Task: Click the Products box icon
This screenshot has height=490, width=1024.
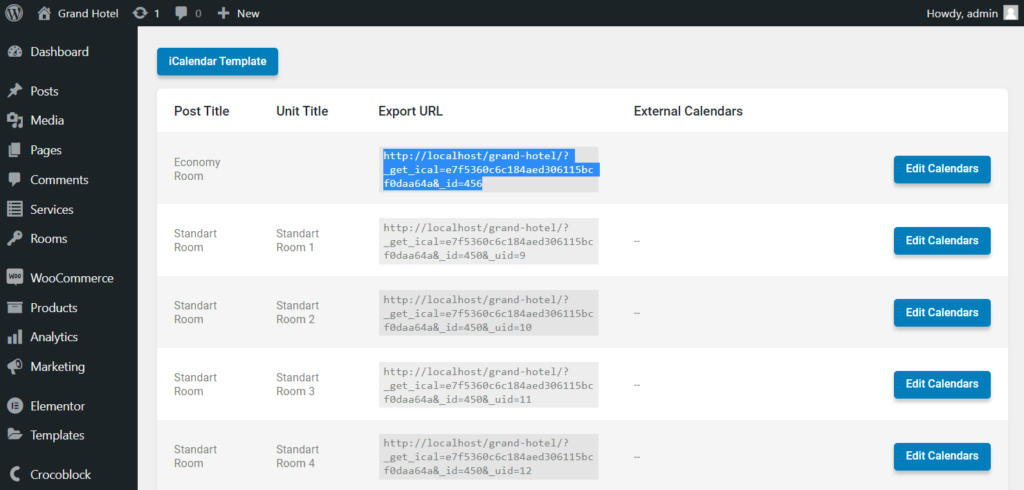Action: (x=15, y=307)
